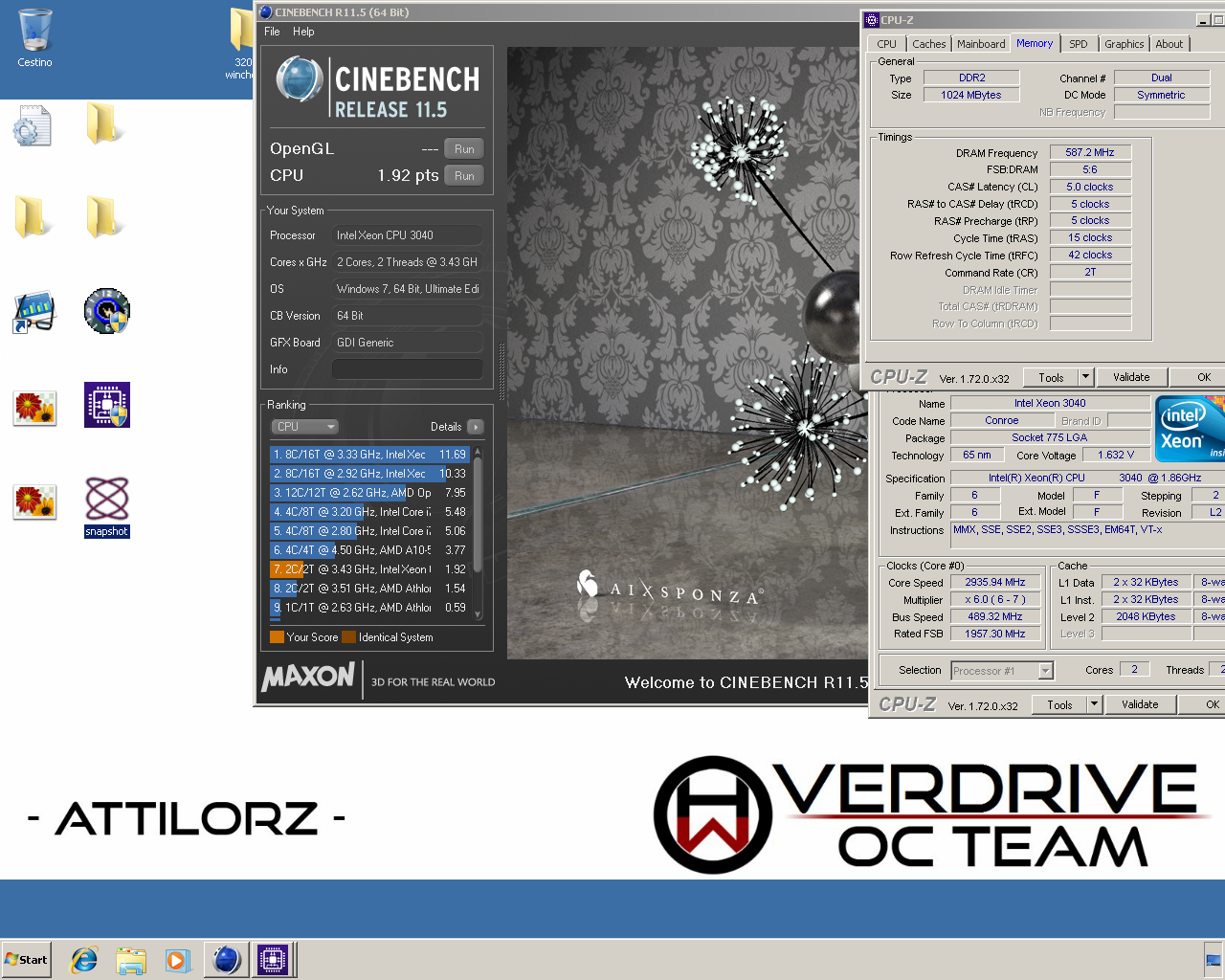Switch to the Graphics tab in CPU-Z

click(1124, 44)
